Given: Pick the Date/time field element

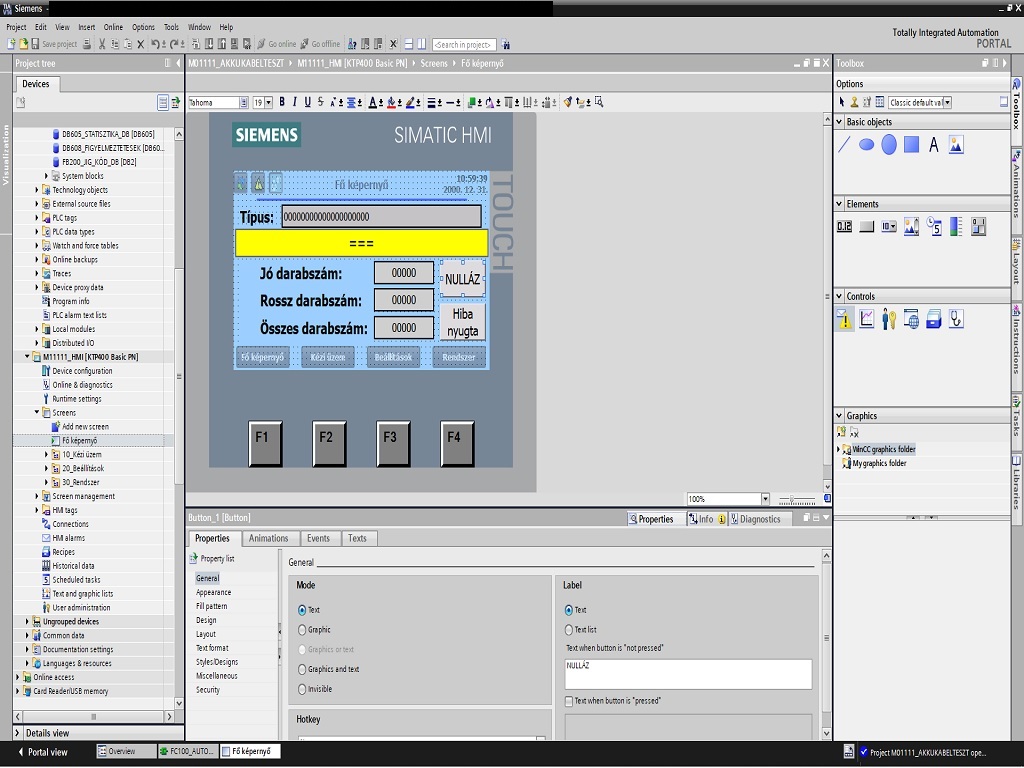Looking at the screenshot, I should click(x=934, y=227).
